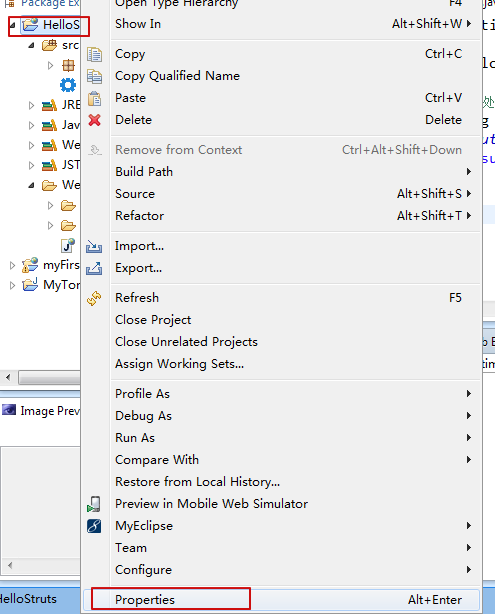
Task: Click the JSP file icon in tree
Action: tap(68, 246)
